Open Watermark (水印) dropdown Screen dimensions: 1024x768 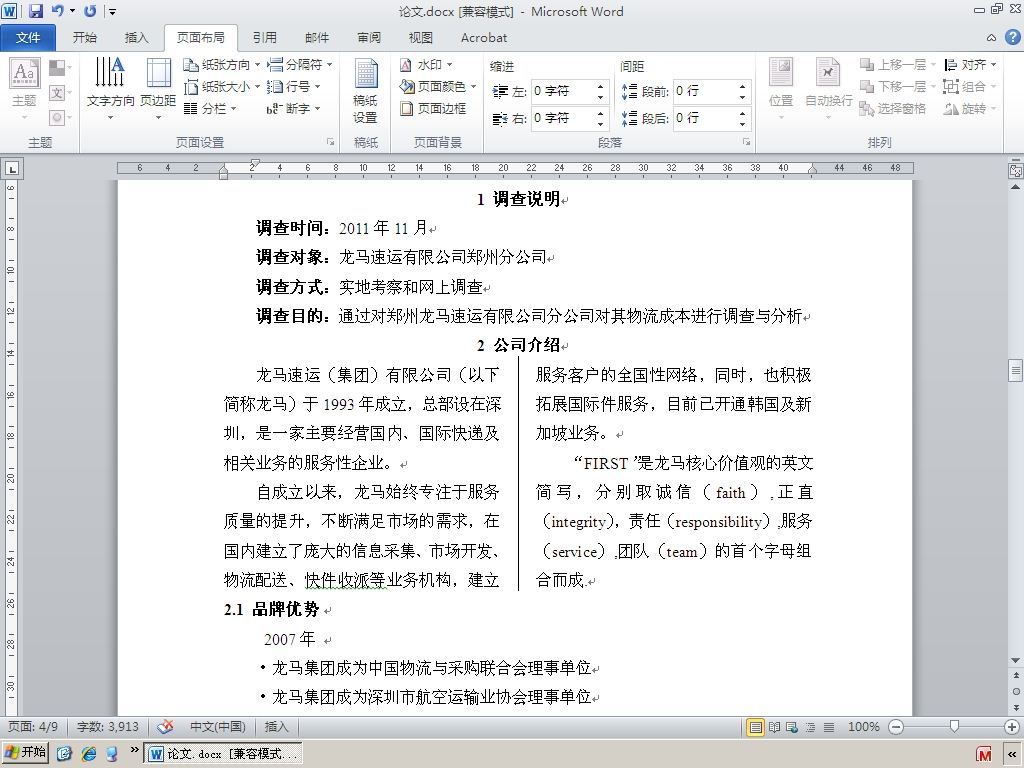(426, 65)
